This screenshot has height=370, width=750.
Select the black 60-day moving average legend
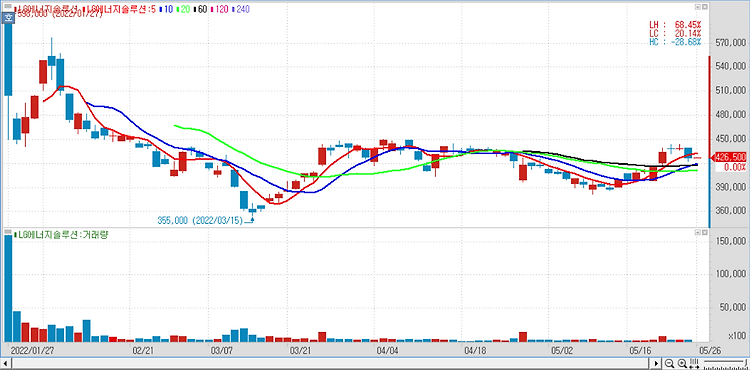(199, 9)
